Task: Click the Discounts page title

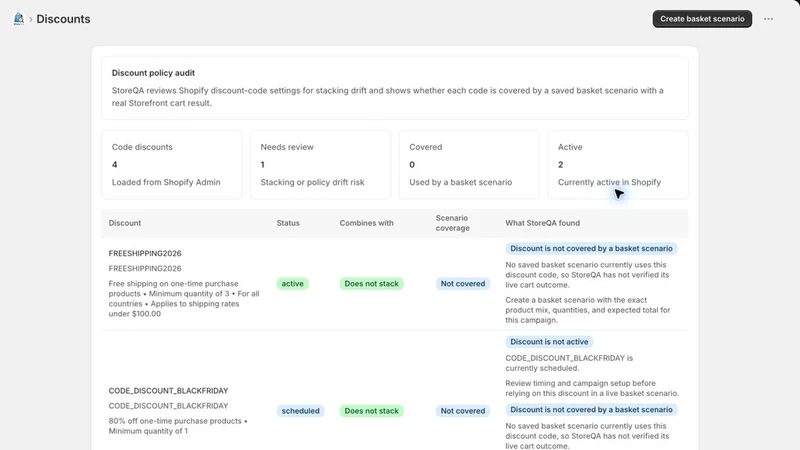Action: click(x=63, y=19)
